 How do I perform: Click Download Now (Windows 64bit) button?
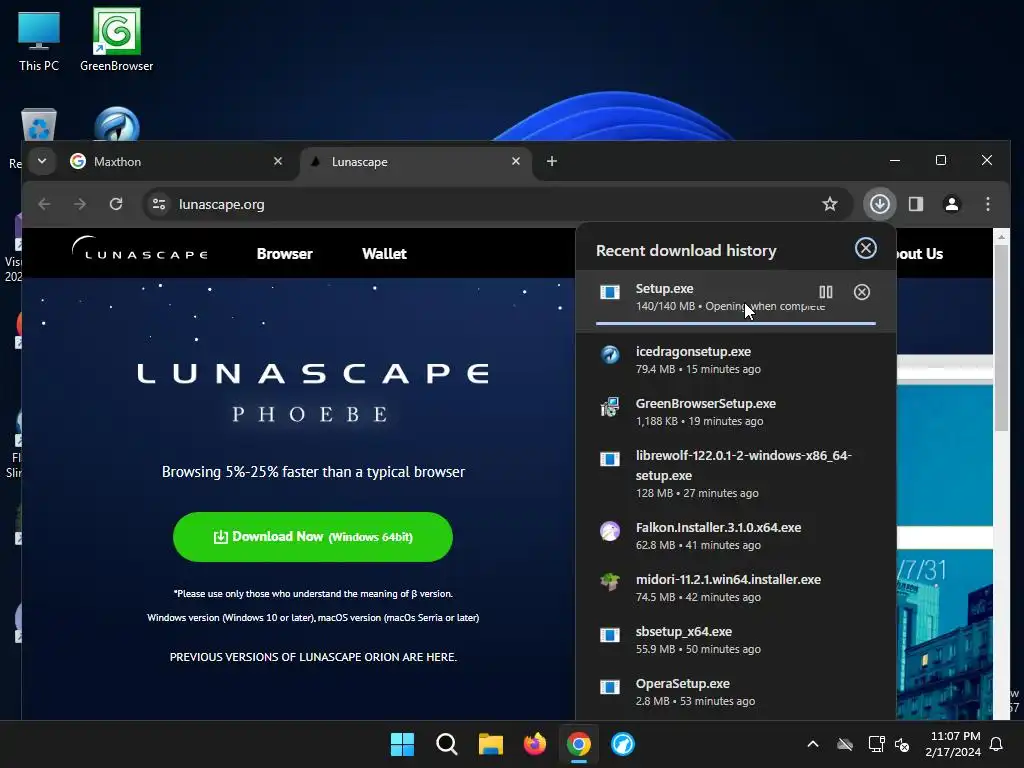pos(313,537)
